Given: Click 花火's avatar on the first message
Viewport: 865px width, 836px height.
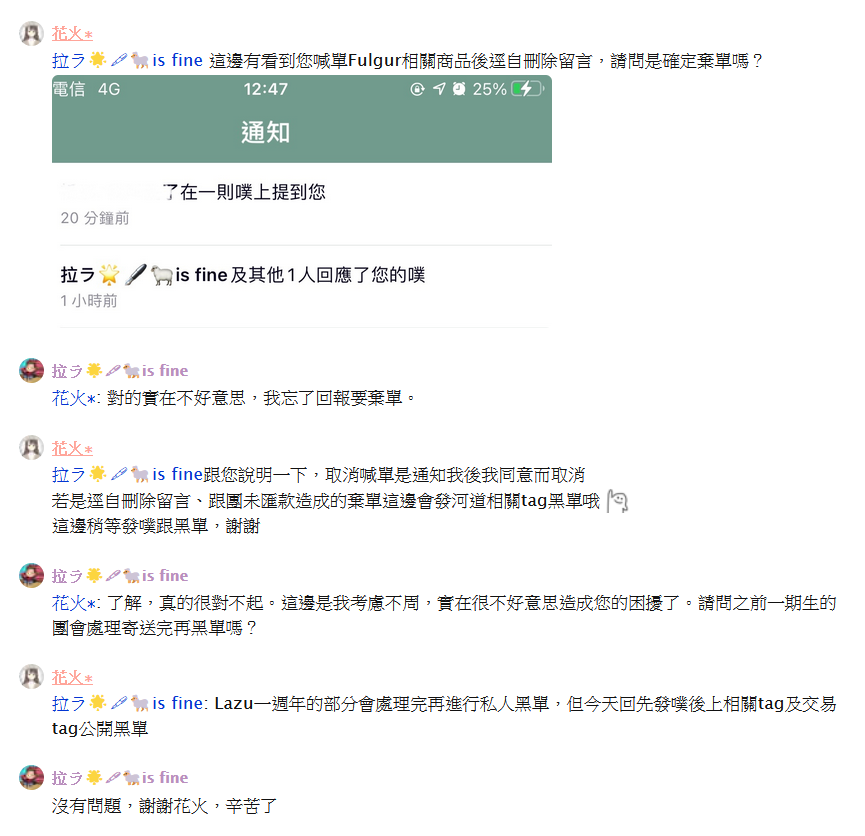Looking at the screenshot, I should [31, 33].
